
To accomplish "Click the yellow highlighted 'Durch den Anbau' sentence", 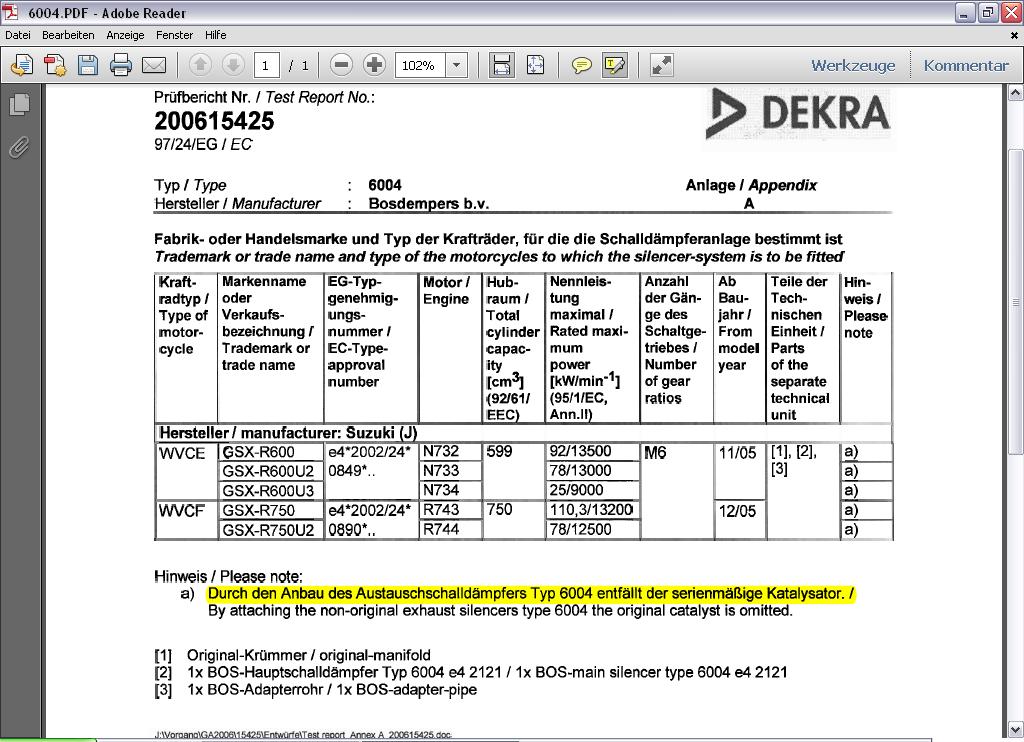I will [x=530, y=594].
